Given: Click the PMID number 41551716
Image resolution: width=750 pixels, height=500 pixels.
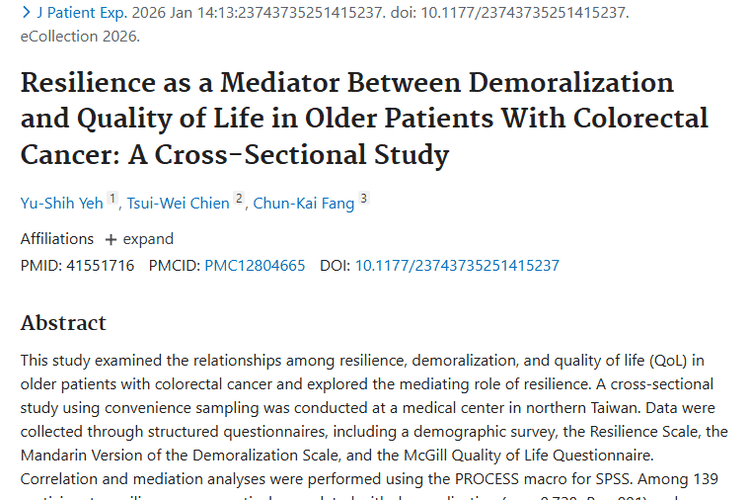Looking at the screenshot, I should coord(98,266).
